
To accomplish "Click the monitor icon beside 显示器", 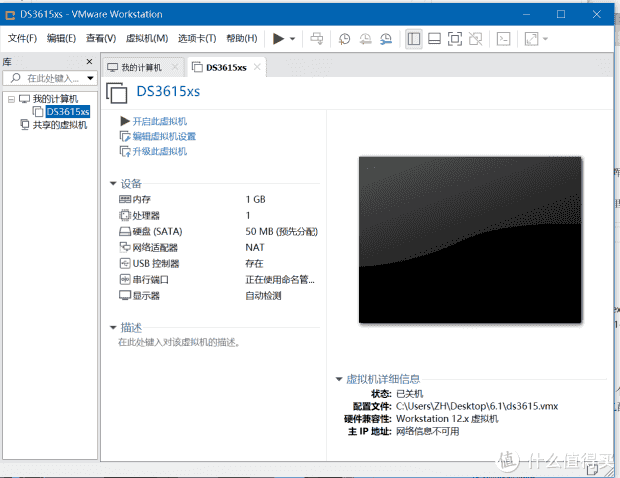I will pos(125,295).
